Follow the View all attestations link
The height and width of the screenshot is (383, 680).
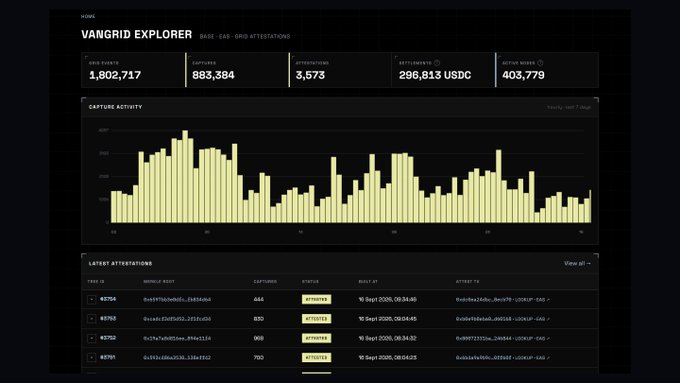577,263
